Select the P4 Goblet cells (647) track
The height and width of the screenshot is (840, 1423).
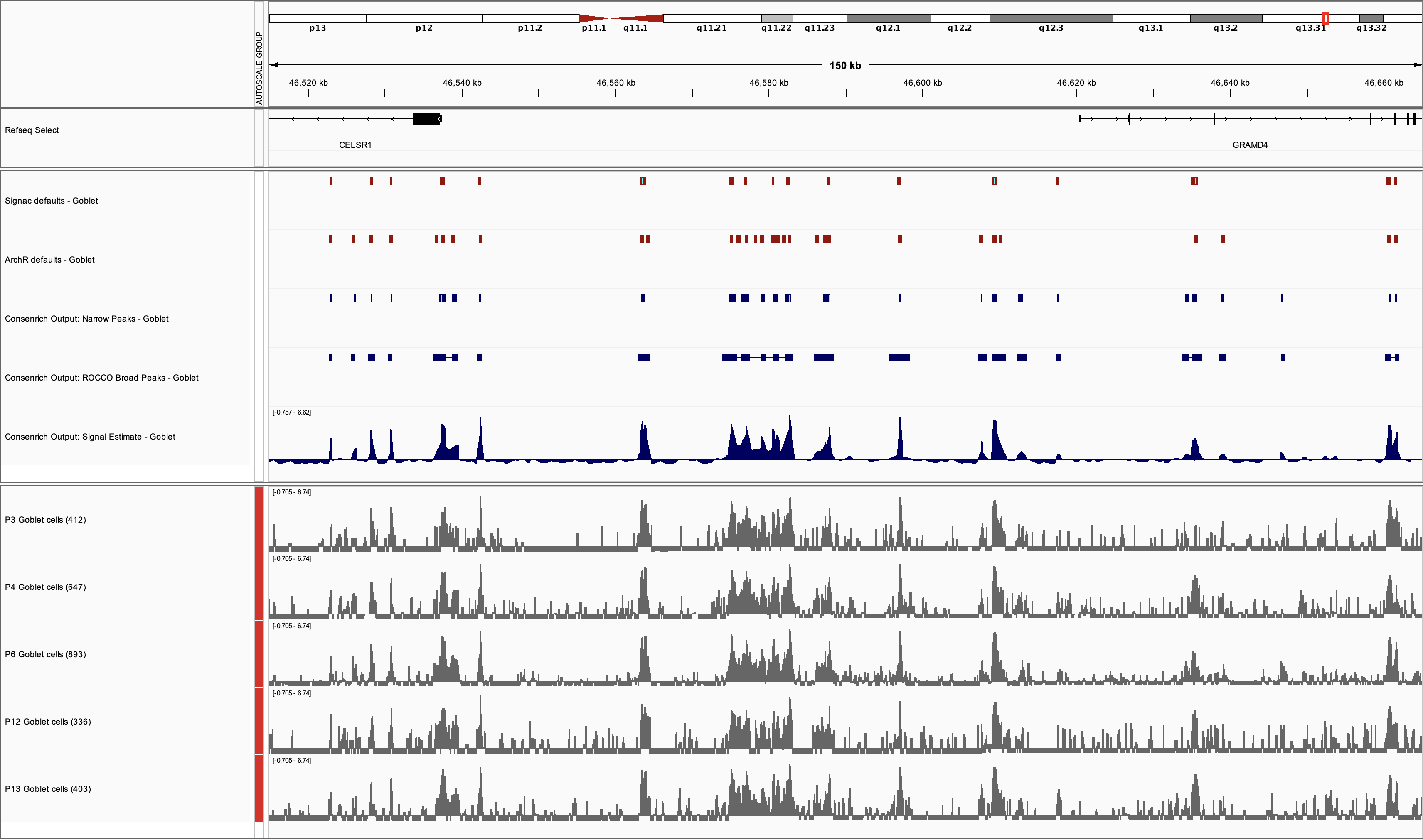(x=45, y=587)
